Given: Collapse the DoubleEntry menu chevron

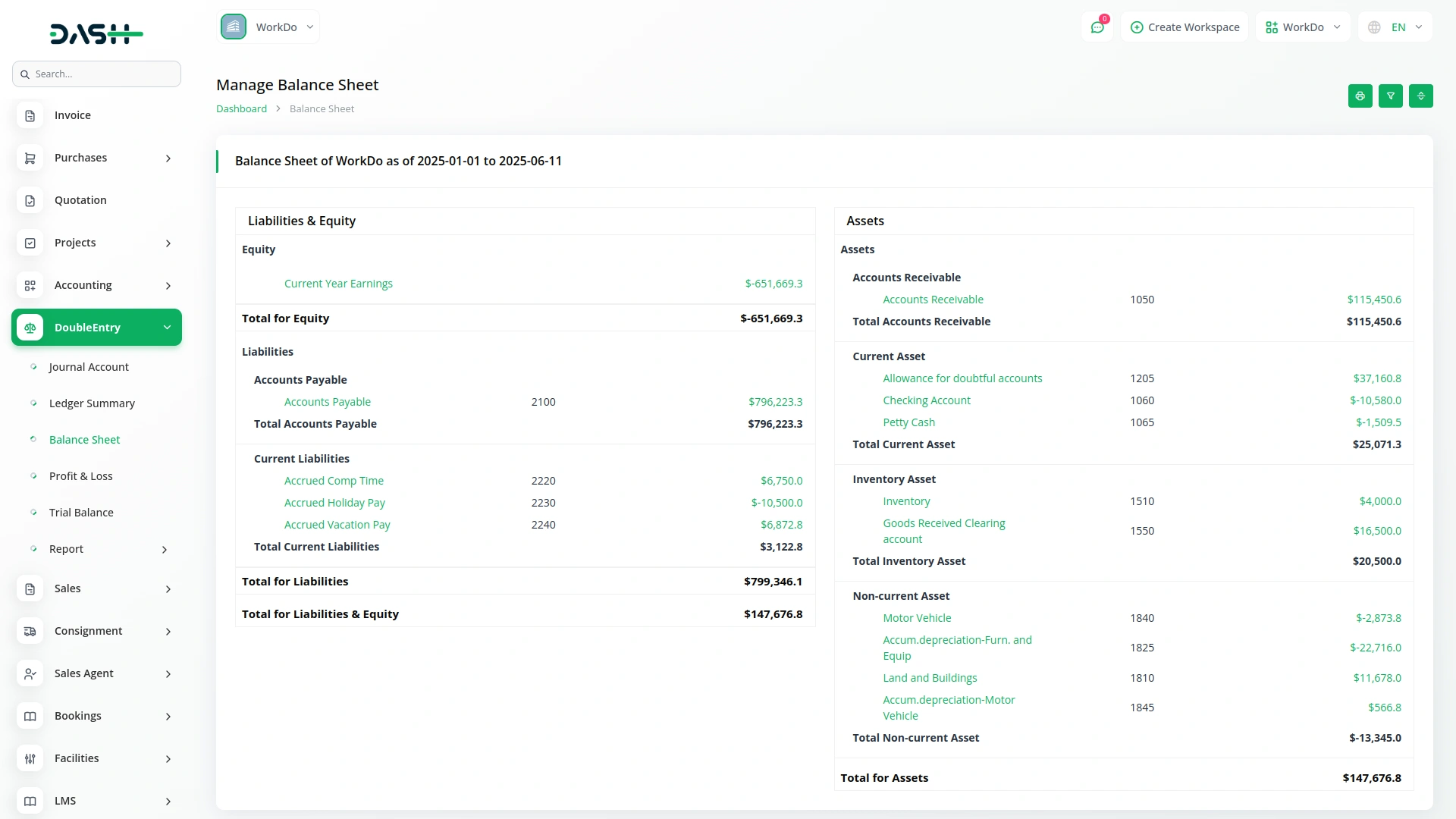Looking at the screenshot, I should [167, 328].
